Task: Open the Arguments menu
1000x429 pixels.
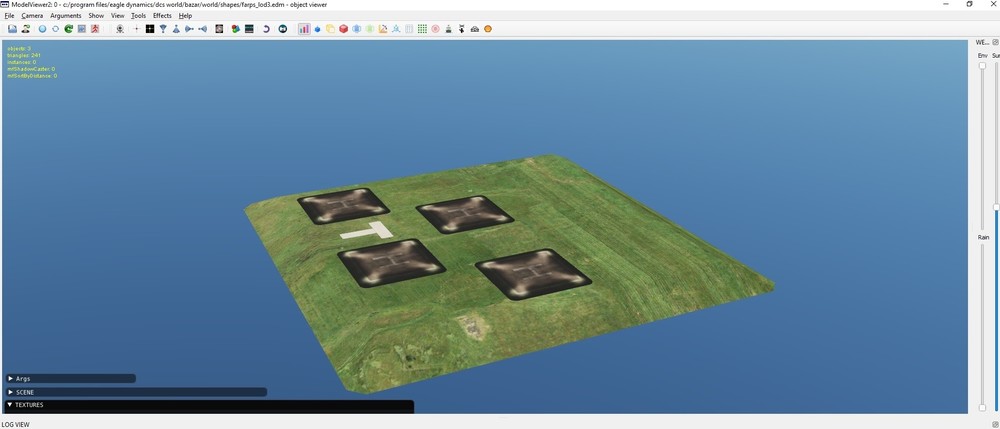Action: (66, 15)
